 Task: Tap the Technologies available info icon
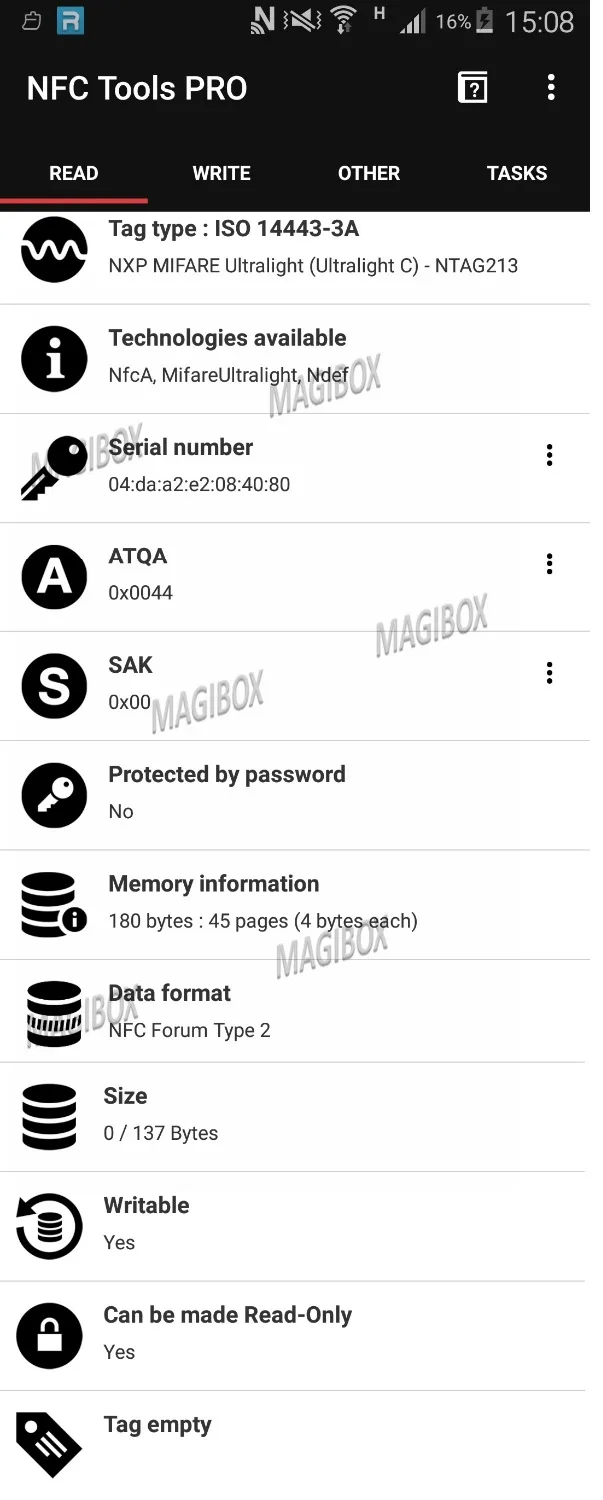[54, 358]
